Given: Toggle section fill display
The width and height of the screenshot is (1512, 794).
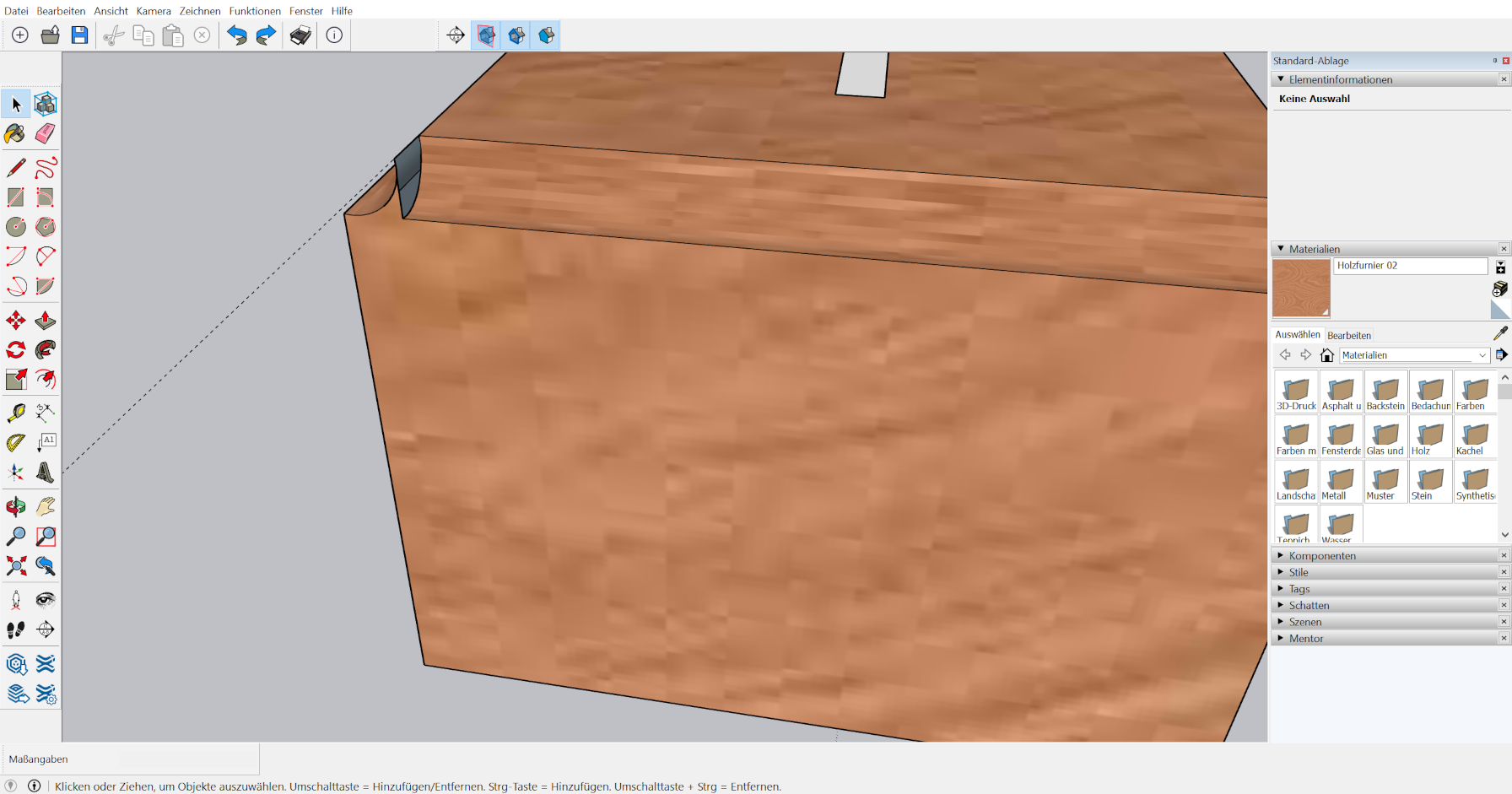Looking at the screenshot, I should [x=547, y=35].
